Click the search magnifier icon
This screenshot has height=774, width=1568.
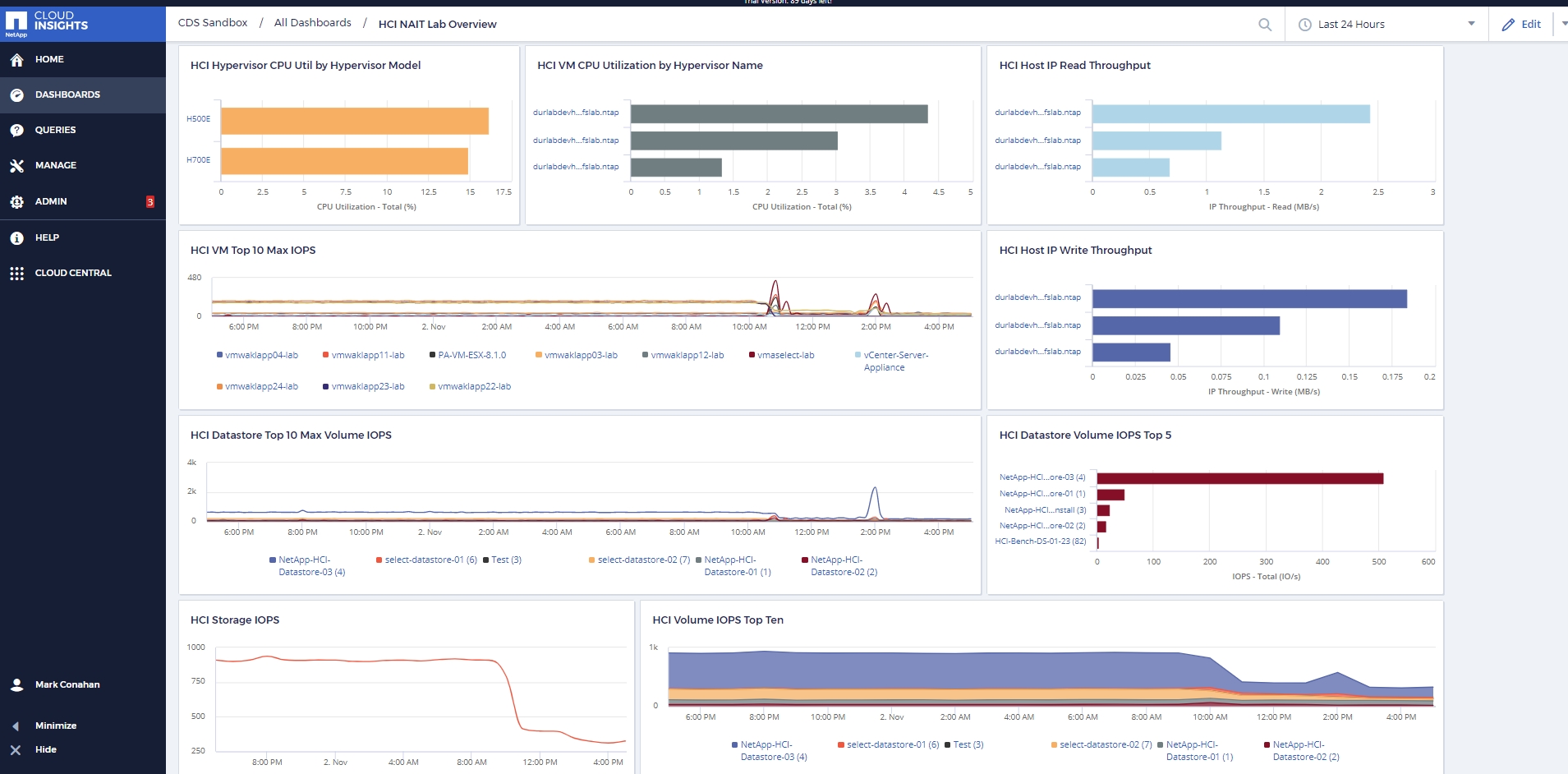[1265, 25]
